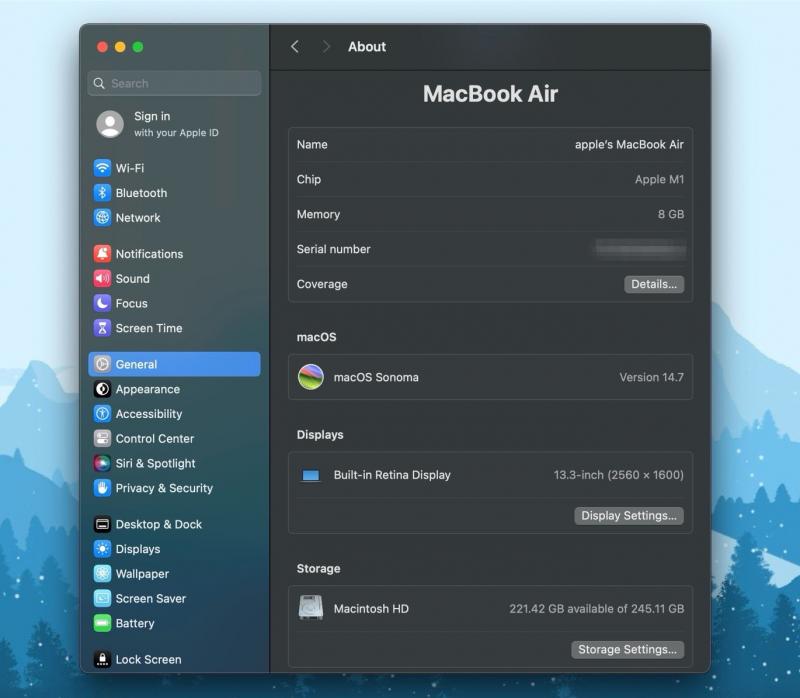Select Control Center label in sidebar

(x=155, y=438)
